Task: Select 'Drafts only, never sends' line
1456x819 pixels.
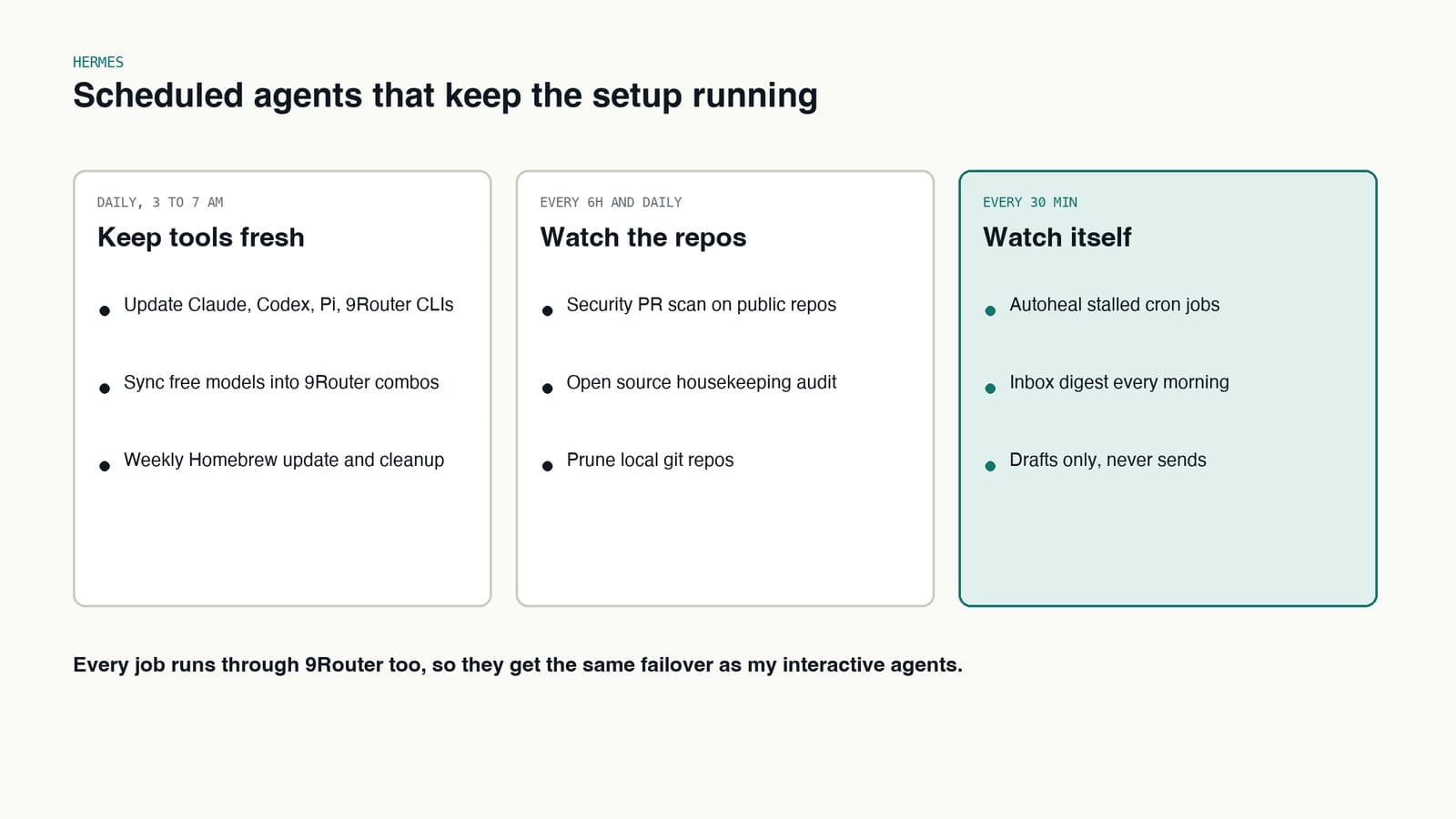Action: point(1107,460)
